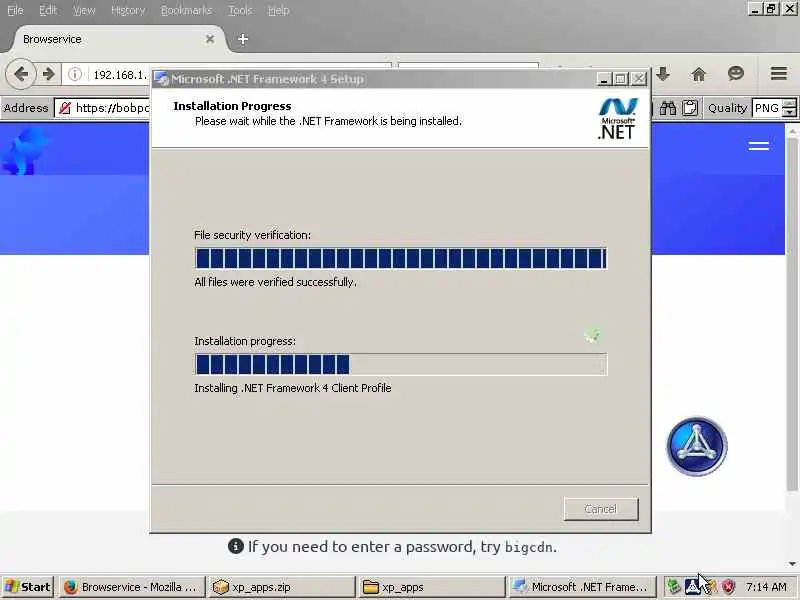The image size is (800, 600).
Task: Minimize the .NET Framework 4 Setup window
Action: [x=604, y=79]
